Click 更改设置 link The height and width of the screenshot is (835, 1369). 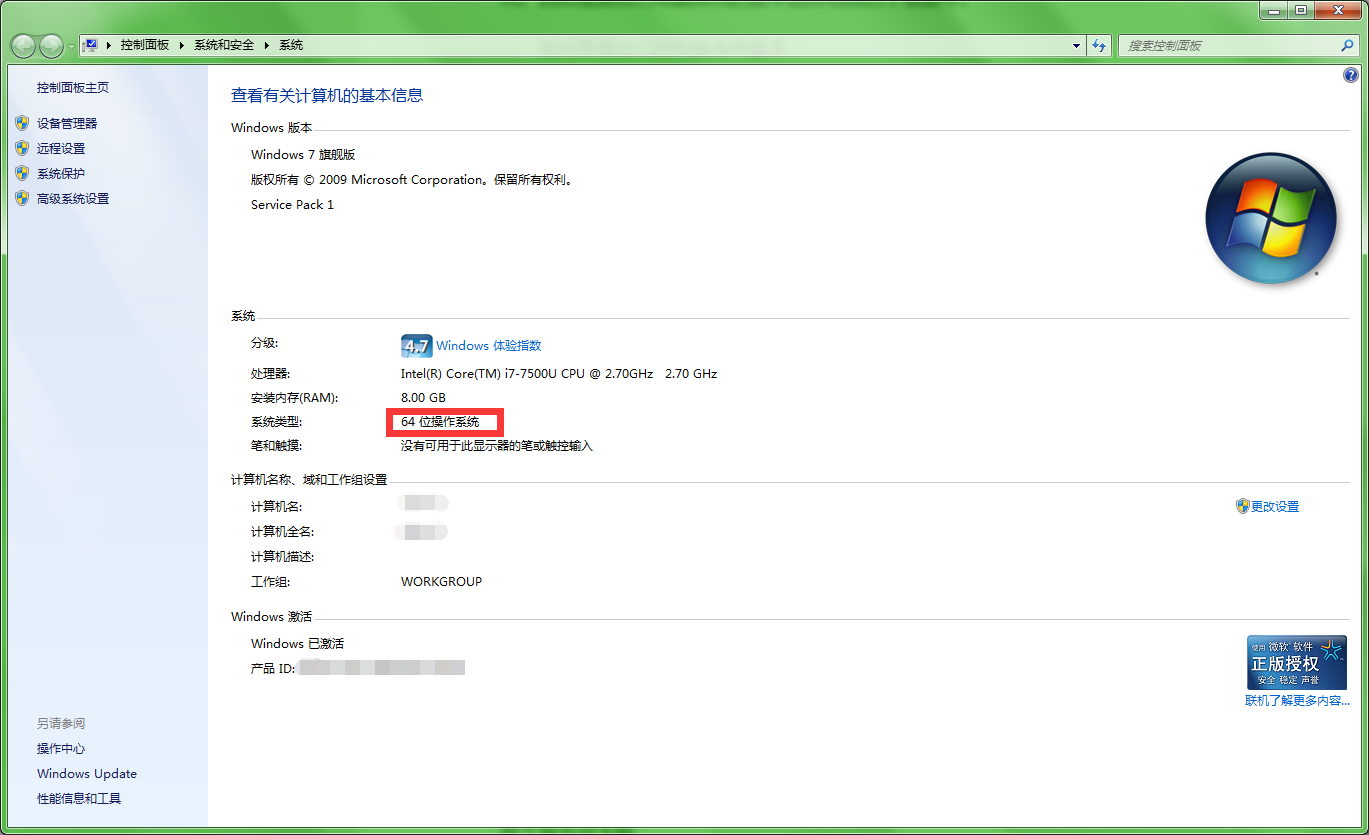(x=1275, y=507)
